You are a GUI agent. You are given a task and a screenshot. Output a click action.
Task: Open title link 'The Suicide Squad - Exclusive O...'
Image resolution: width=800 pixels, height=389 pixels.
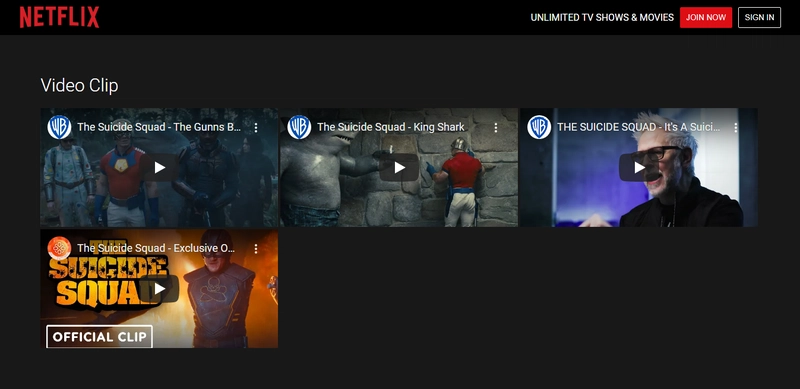click(156, 249)
